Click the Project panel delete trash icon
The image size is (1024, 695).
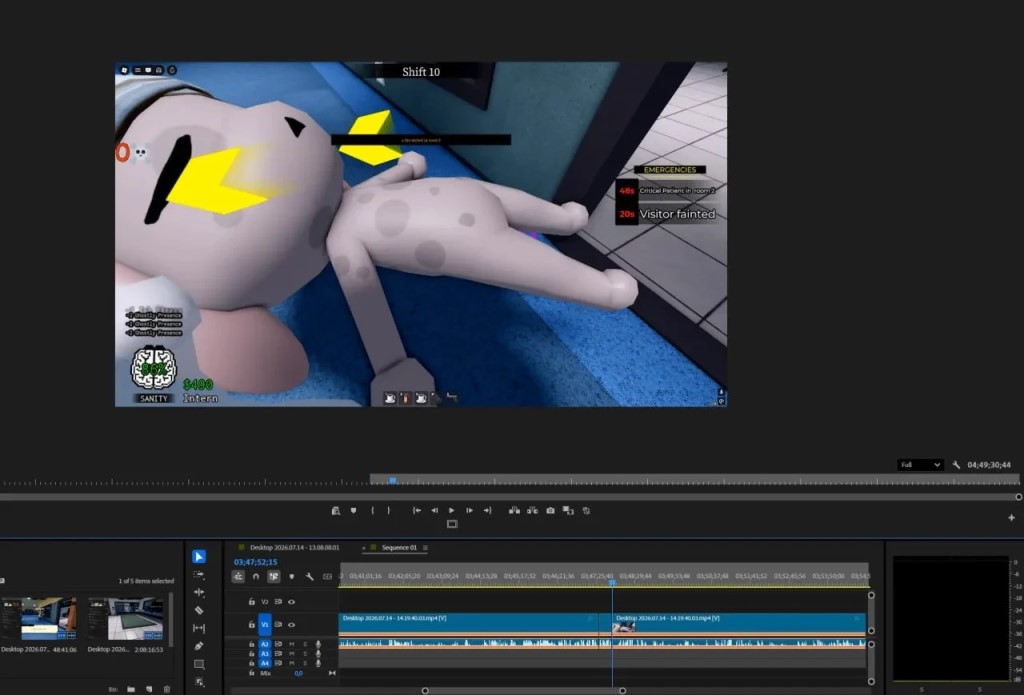(167, 689)
